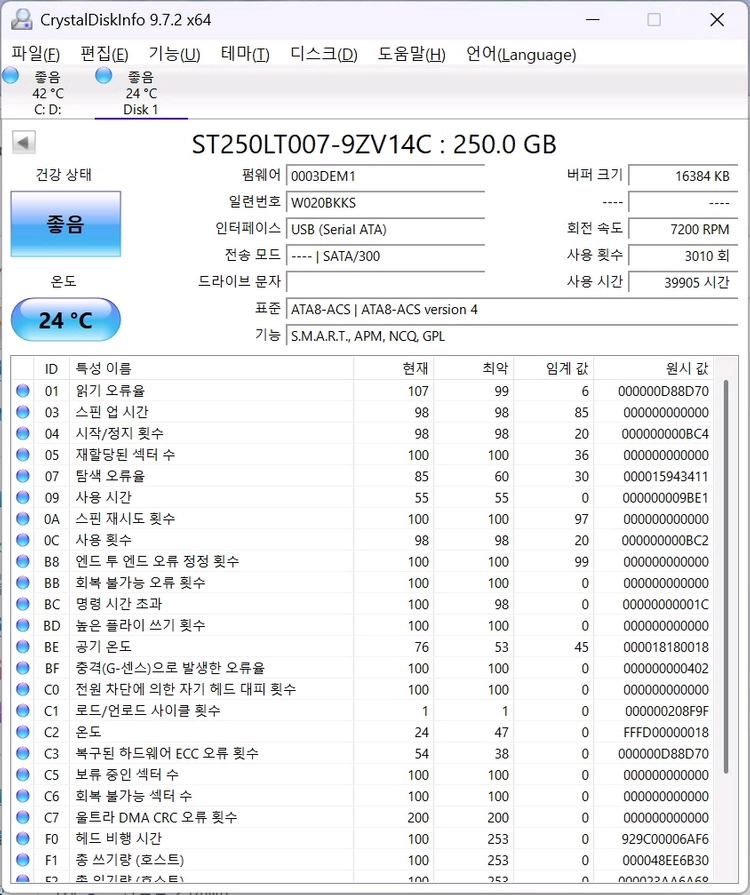Click status circle for 0C 사용 횟수 row

[22, 539]
